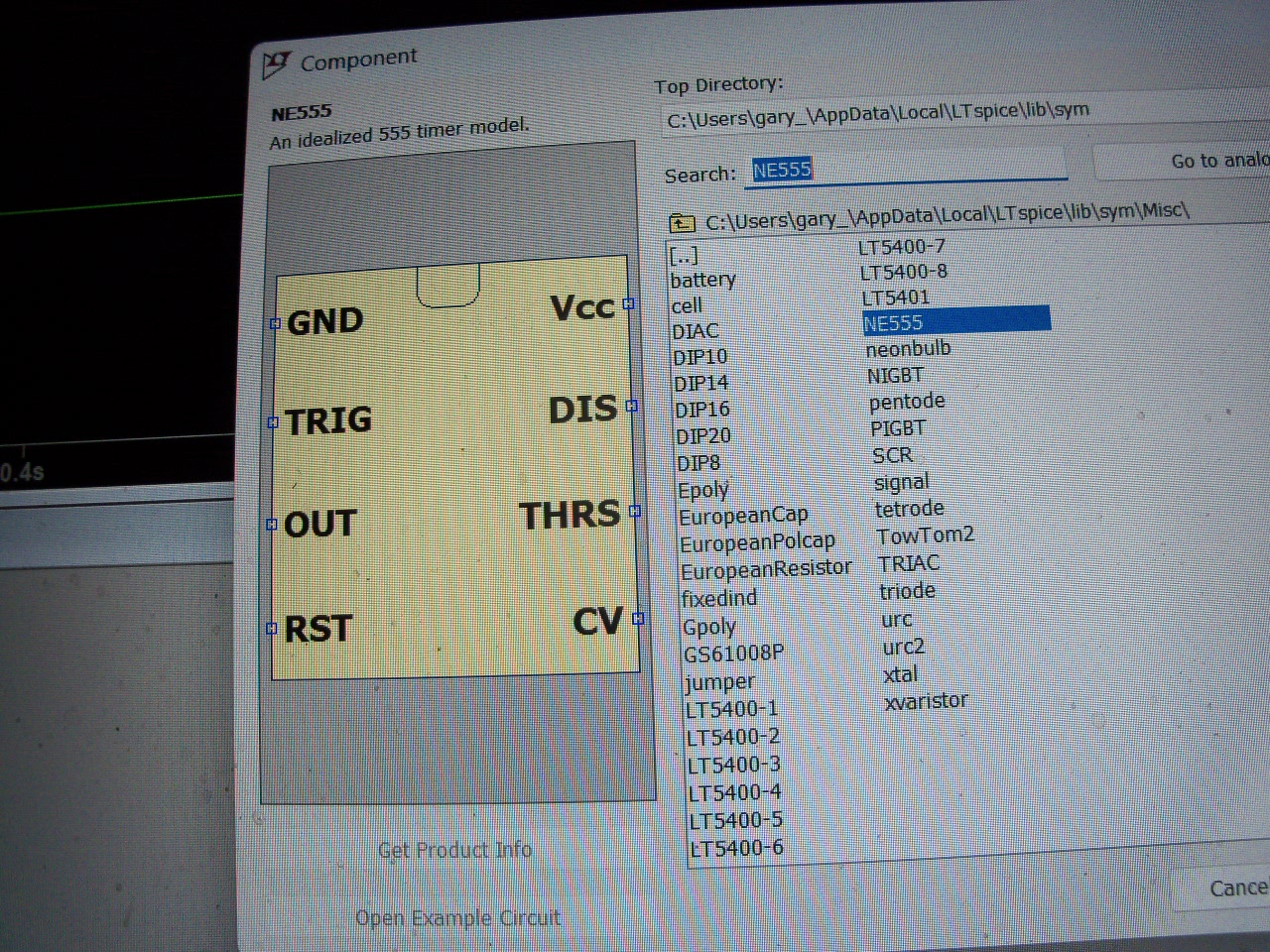Select the [..] parent directory entry

tap(684, 255)
